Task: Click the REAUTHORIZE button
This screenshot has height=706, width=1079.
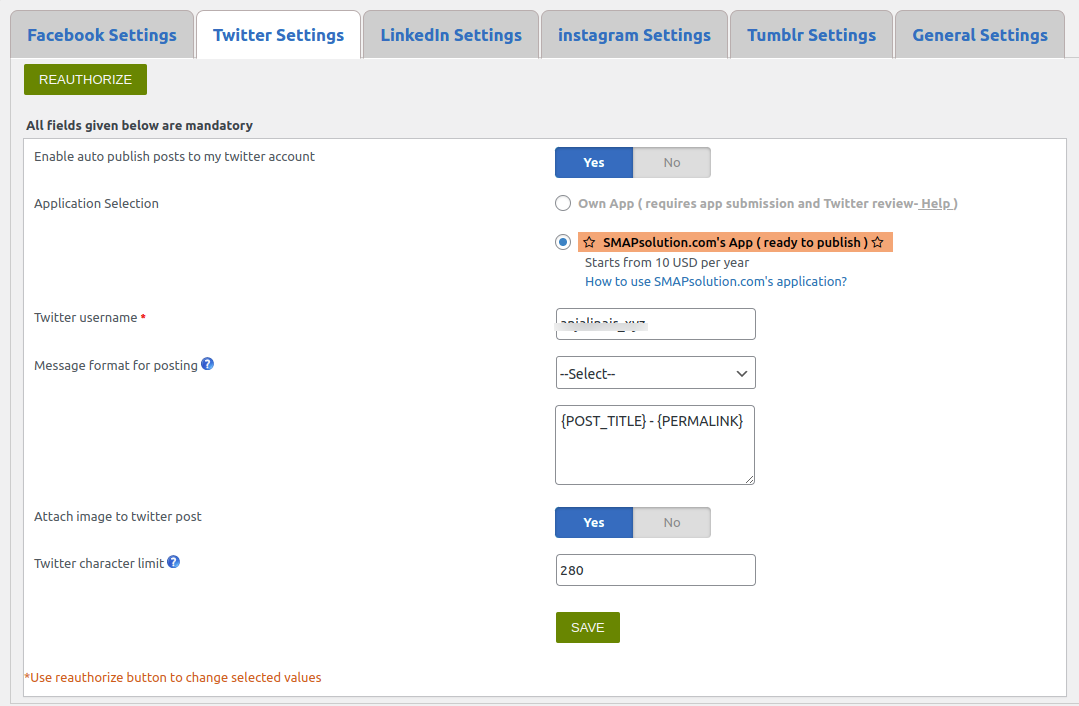Action: click(85, 80)
